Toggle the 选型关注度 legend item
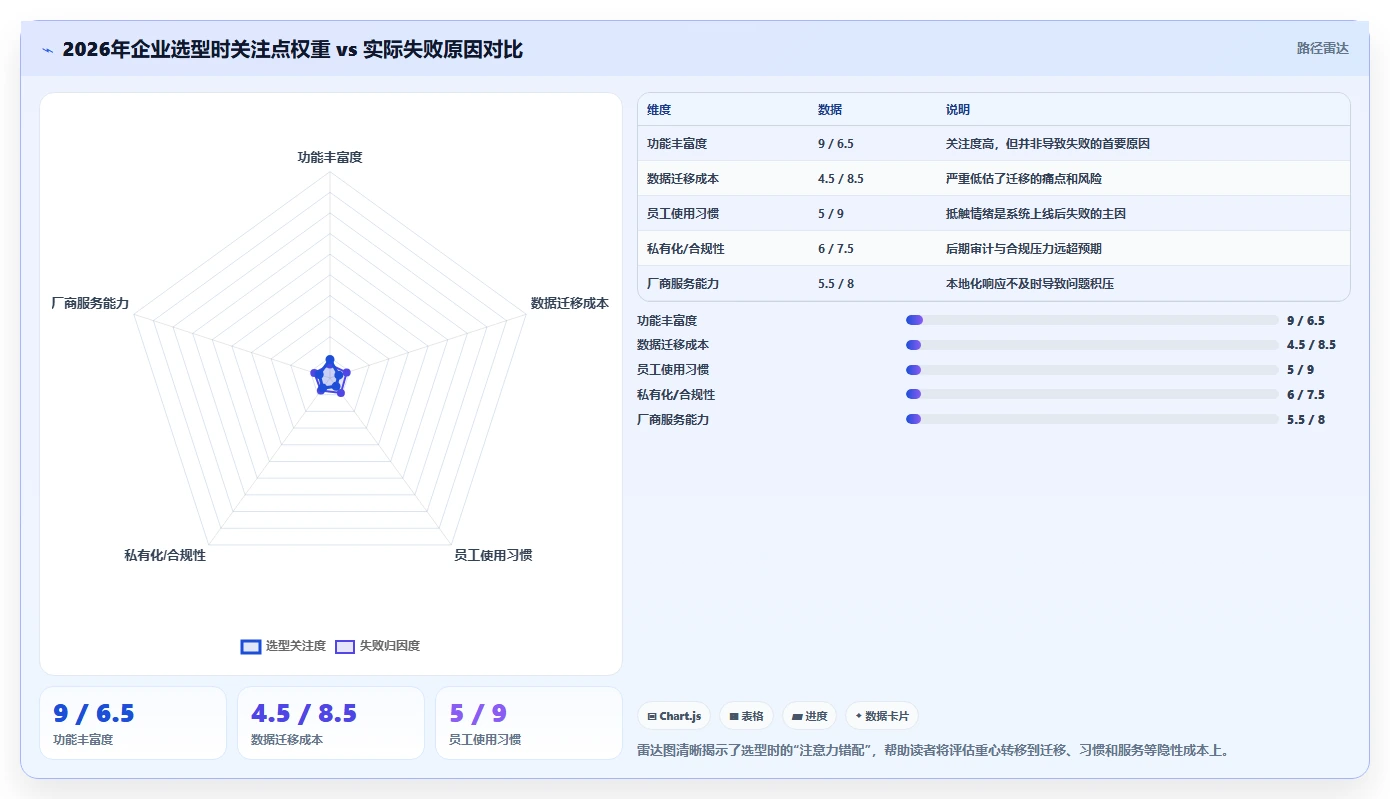The height and width of the screenshot is (799, 1390). [x=283, y=646]
